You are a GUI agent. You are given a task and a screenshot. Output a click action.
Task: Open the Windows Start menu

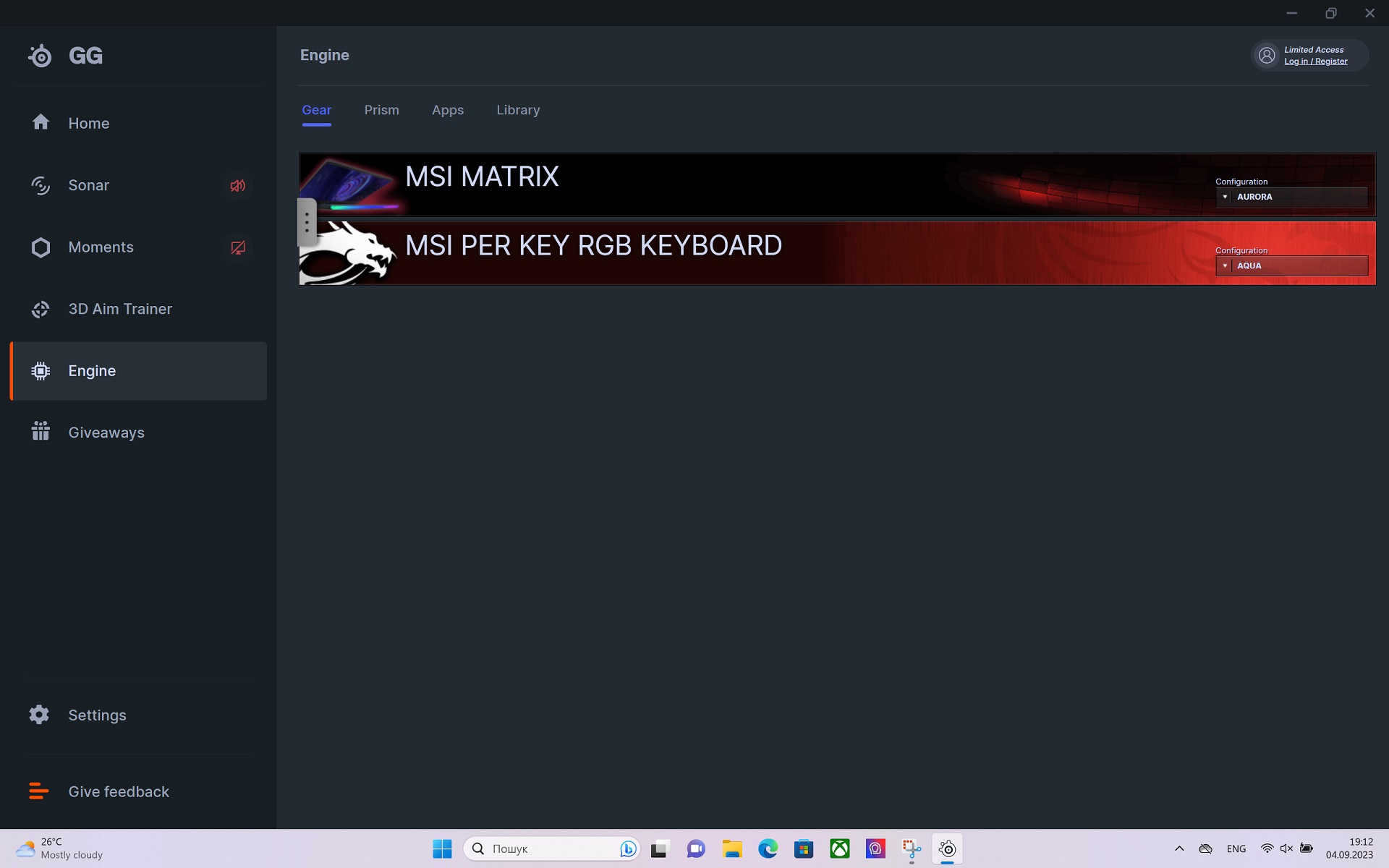[x=442, y=848]
